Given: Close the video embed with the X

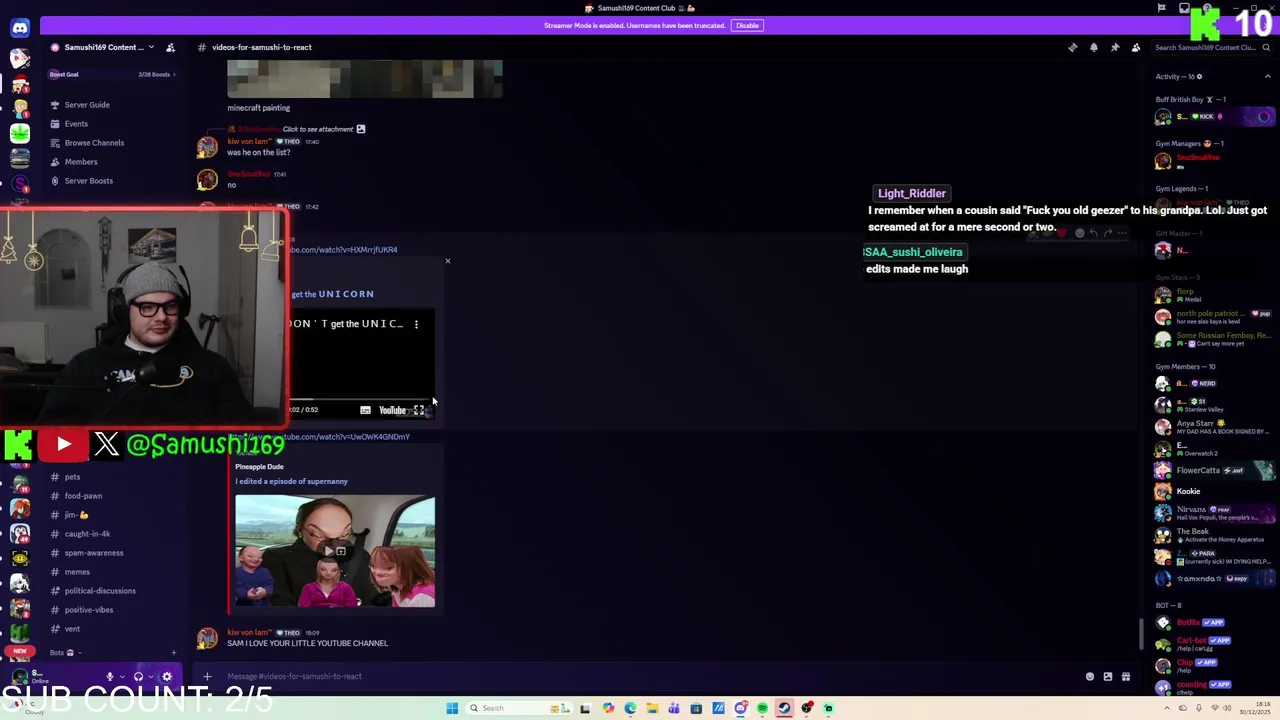Looking at the screenshot, I should coord(448,261).
